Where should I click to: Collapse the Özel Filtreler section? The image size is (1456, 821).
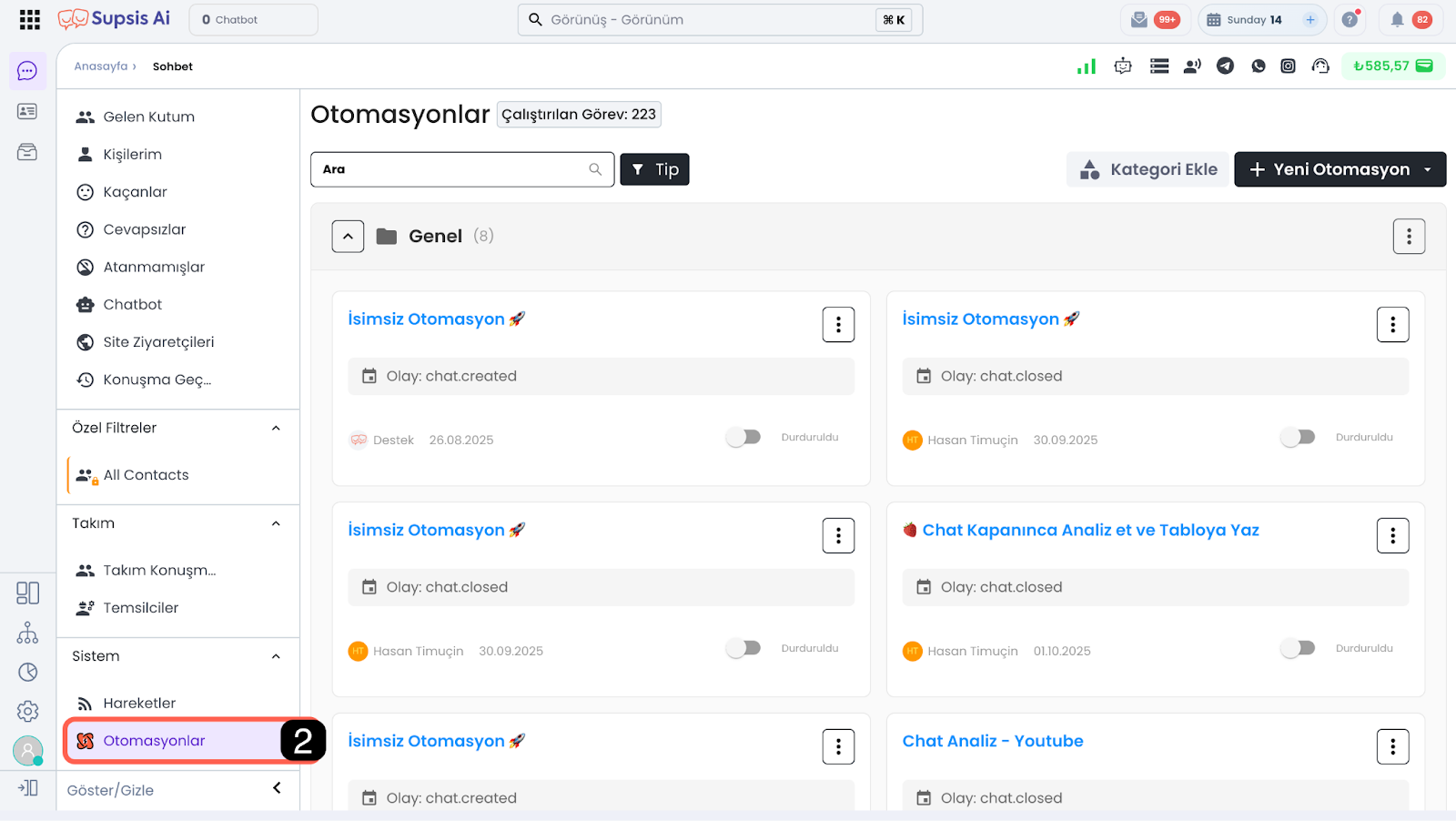276,428
